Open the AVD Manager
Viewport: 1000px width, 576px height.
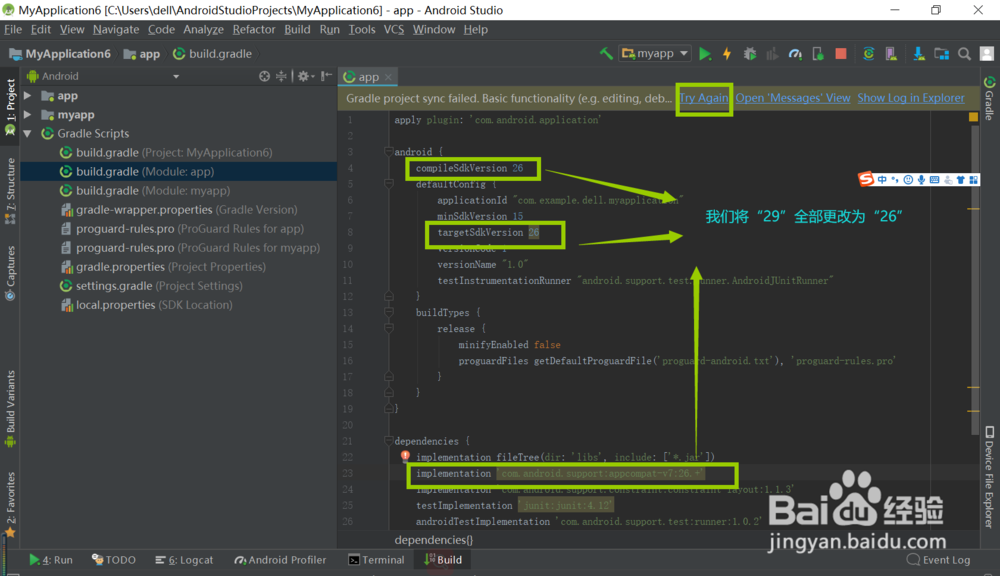(890, 52)
